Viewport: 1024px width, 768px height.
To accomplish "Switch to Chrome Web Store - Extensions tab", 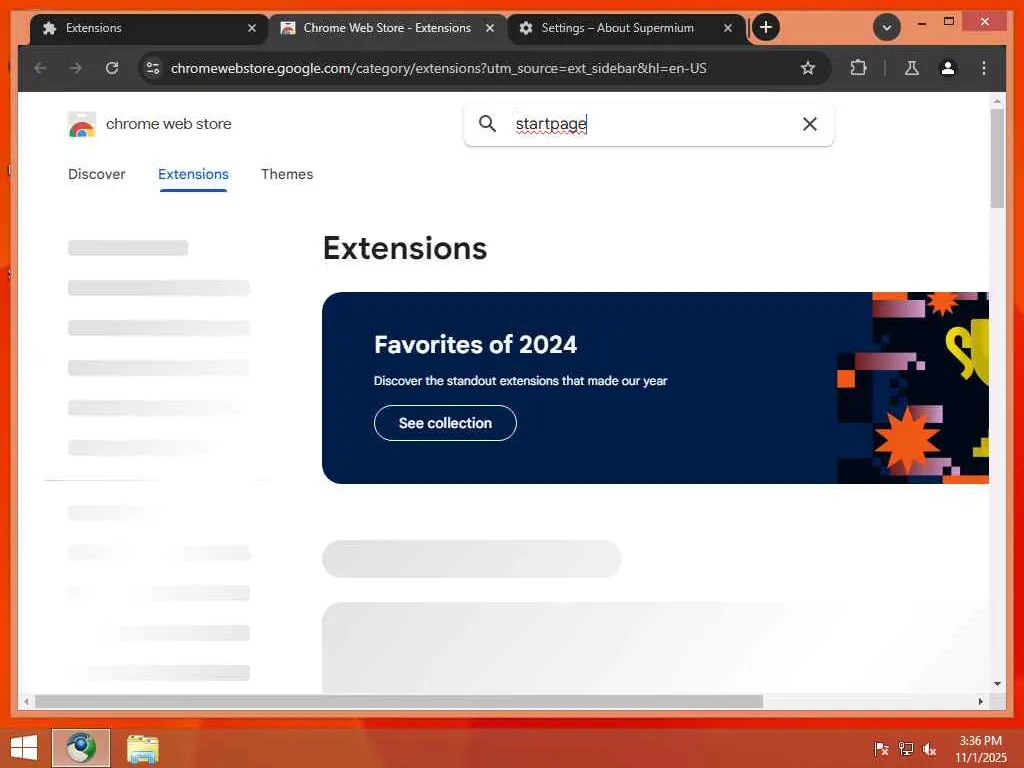I will pos(387,28).
